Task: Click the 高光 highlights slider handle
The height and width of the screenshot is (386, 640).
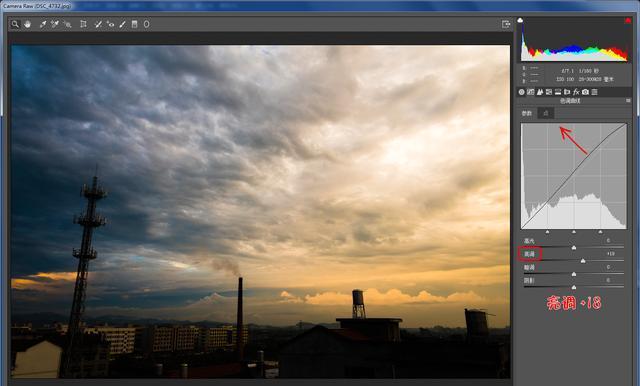Action: 574,248
